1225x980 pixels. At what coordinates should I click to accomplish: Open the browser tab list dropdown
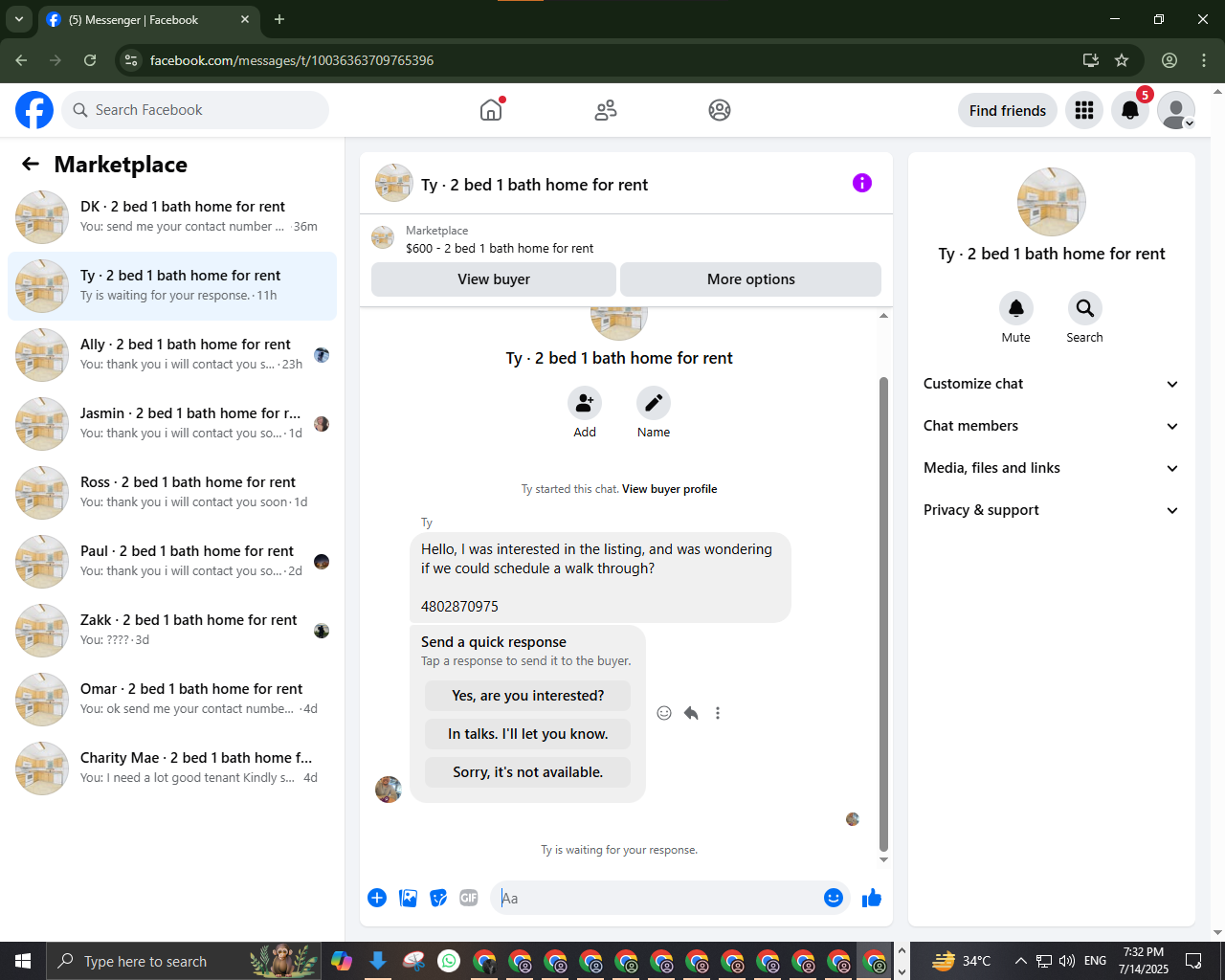click(19, 19)
